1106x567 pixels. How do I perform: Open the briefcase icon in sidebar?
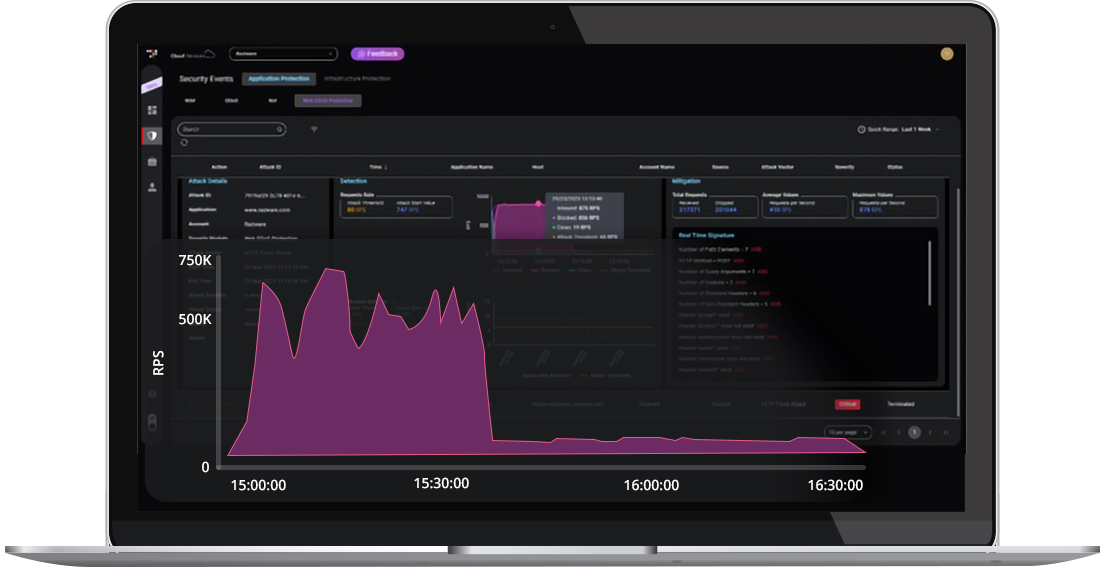coord(152,162)
